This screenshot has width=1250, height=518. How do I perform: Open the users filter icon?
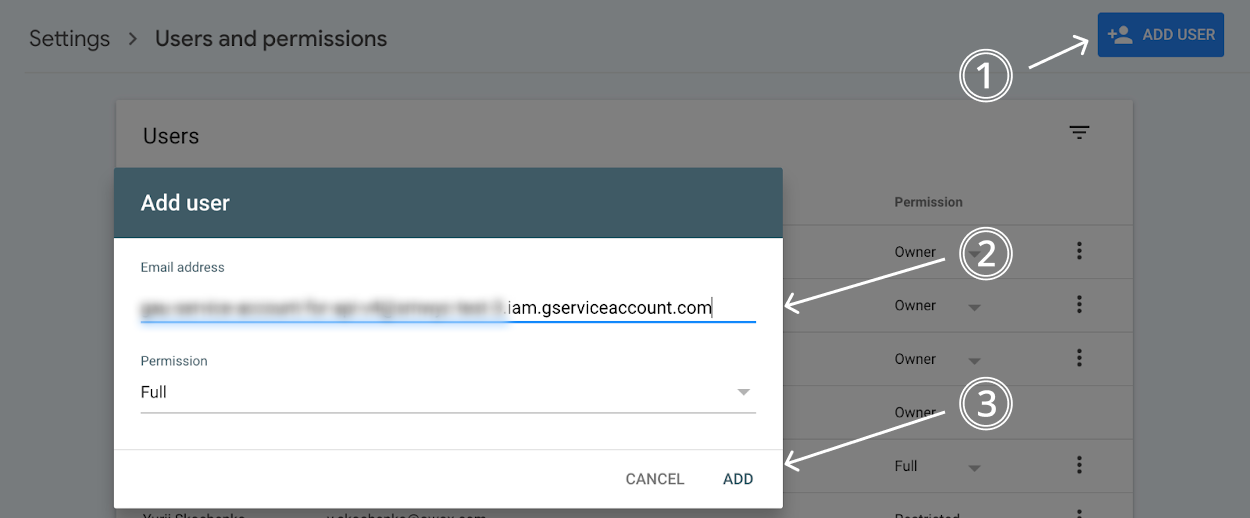point(1079,132)
